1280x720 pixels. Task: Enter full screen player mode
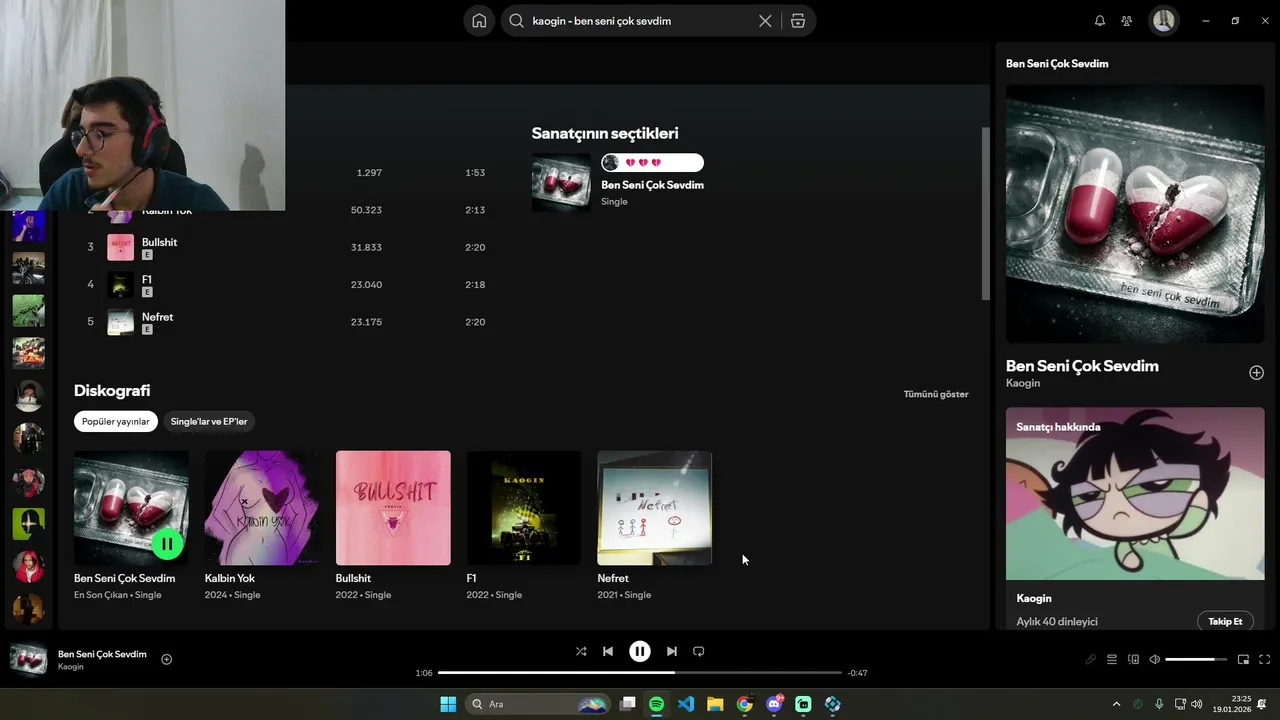1265,659
